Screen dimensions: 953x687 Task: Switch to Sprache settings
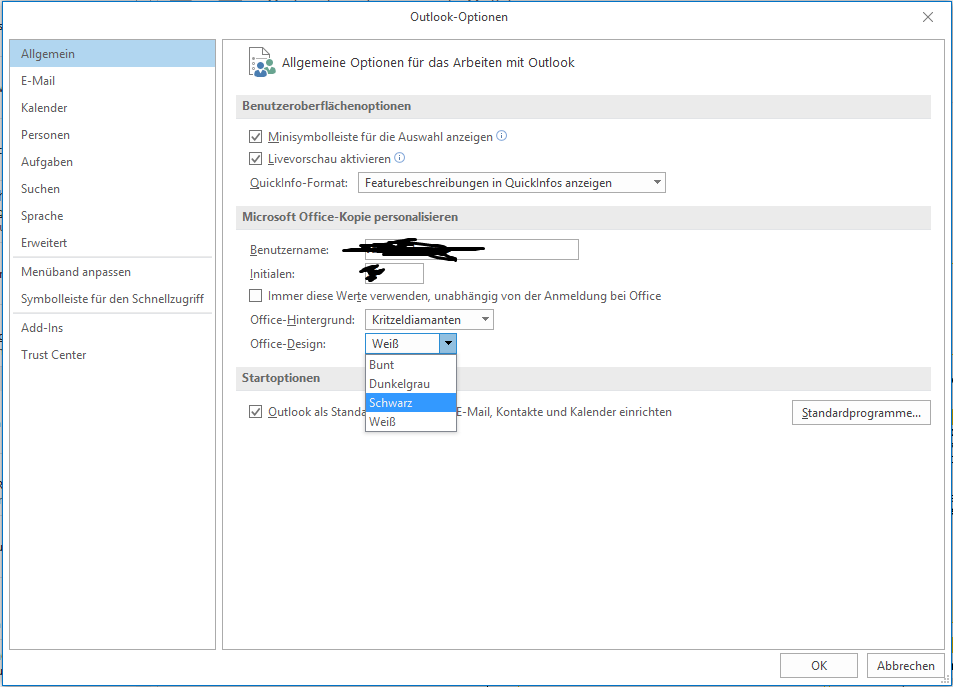112,216
